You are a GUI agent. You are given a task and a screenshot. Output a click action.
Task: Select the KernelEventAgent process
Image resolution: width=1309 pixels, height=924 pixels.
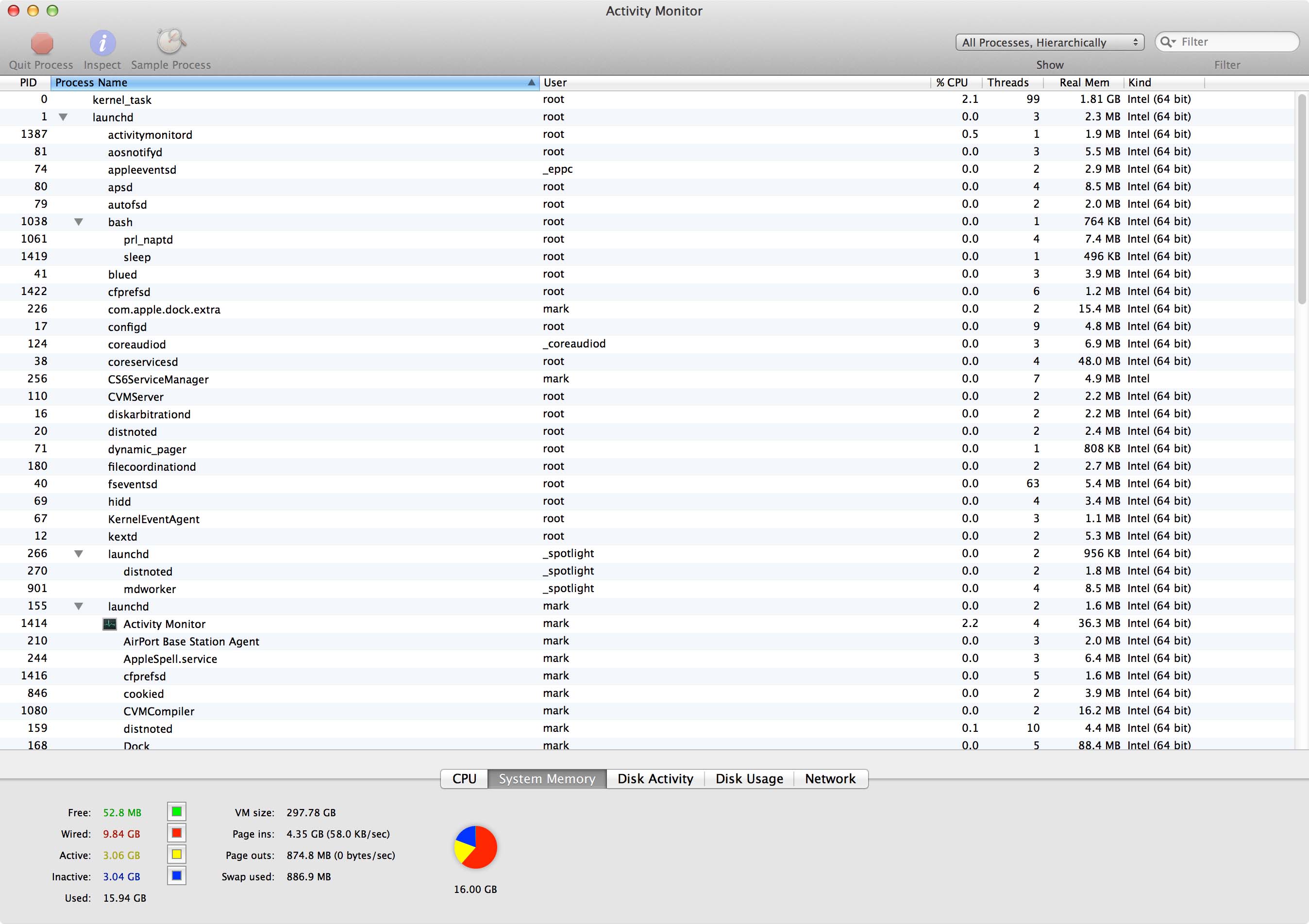click(x=647, y=519)
